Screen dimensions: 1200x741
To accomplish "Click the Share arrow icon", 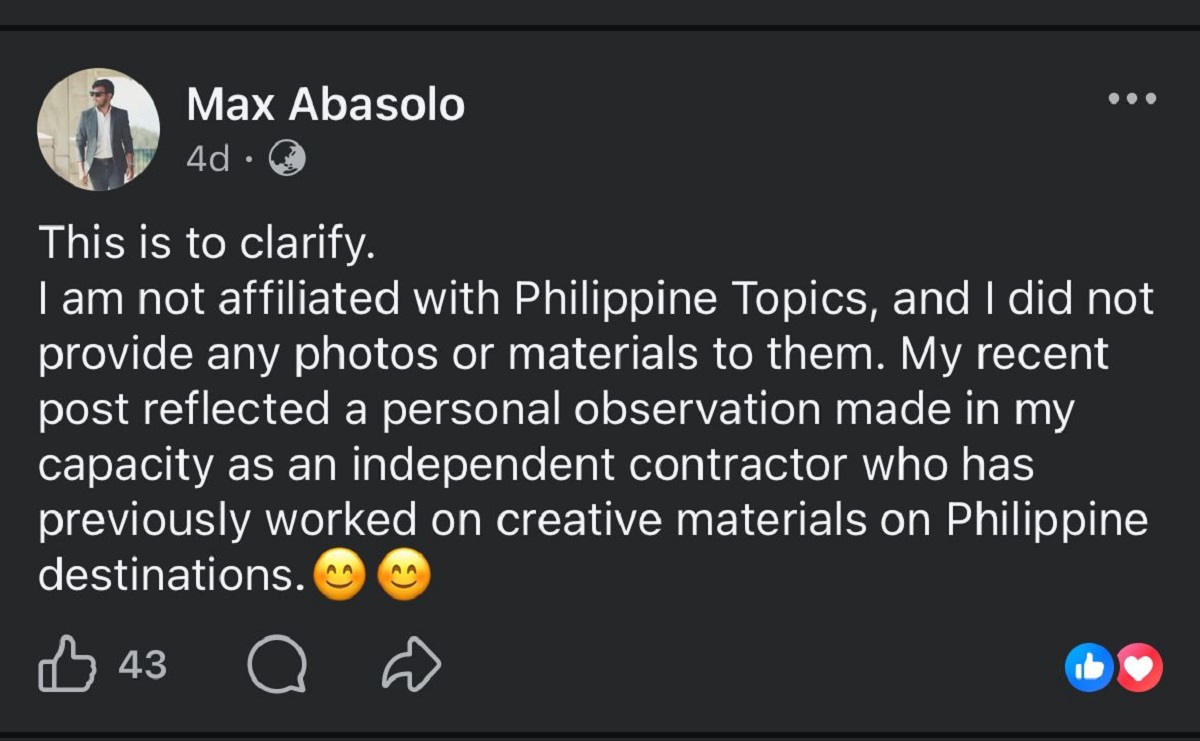I will tap(411, 666).
